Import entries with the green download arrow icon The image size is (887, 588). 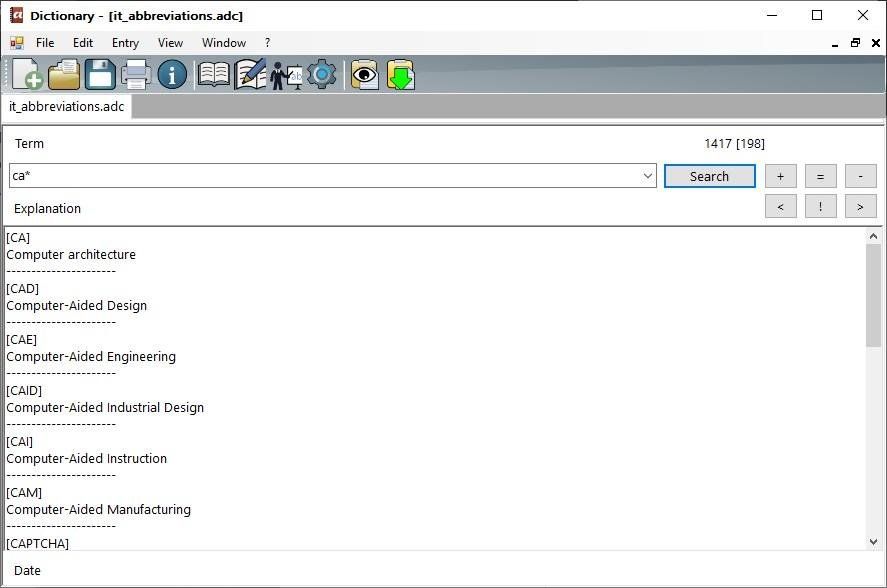pos(400,74)
